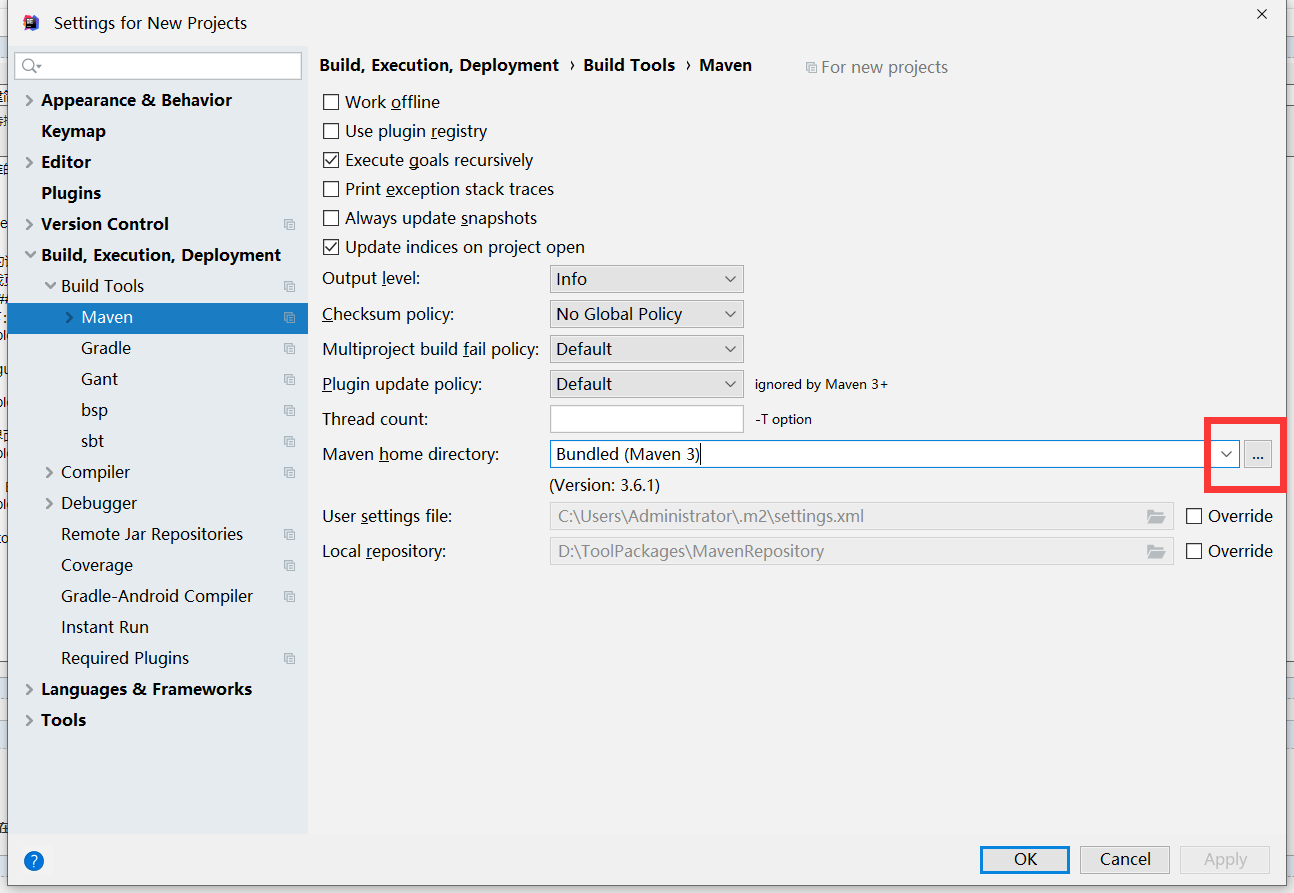Toggle Override for User settings file
This screenshot has height=893, width=1294.
click(1194, 516)
